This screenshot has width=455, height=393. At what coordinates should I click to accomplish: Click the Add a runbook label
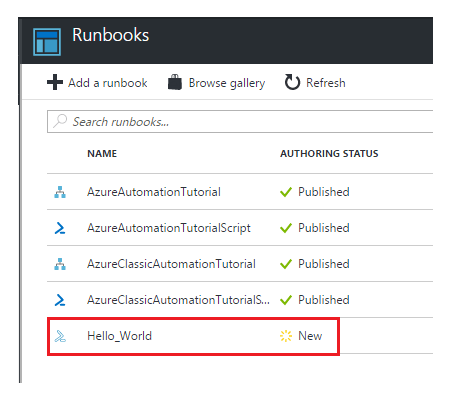coord(108,83)
